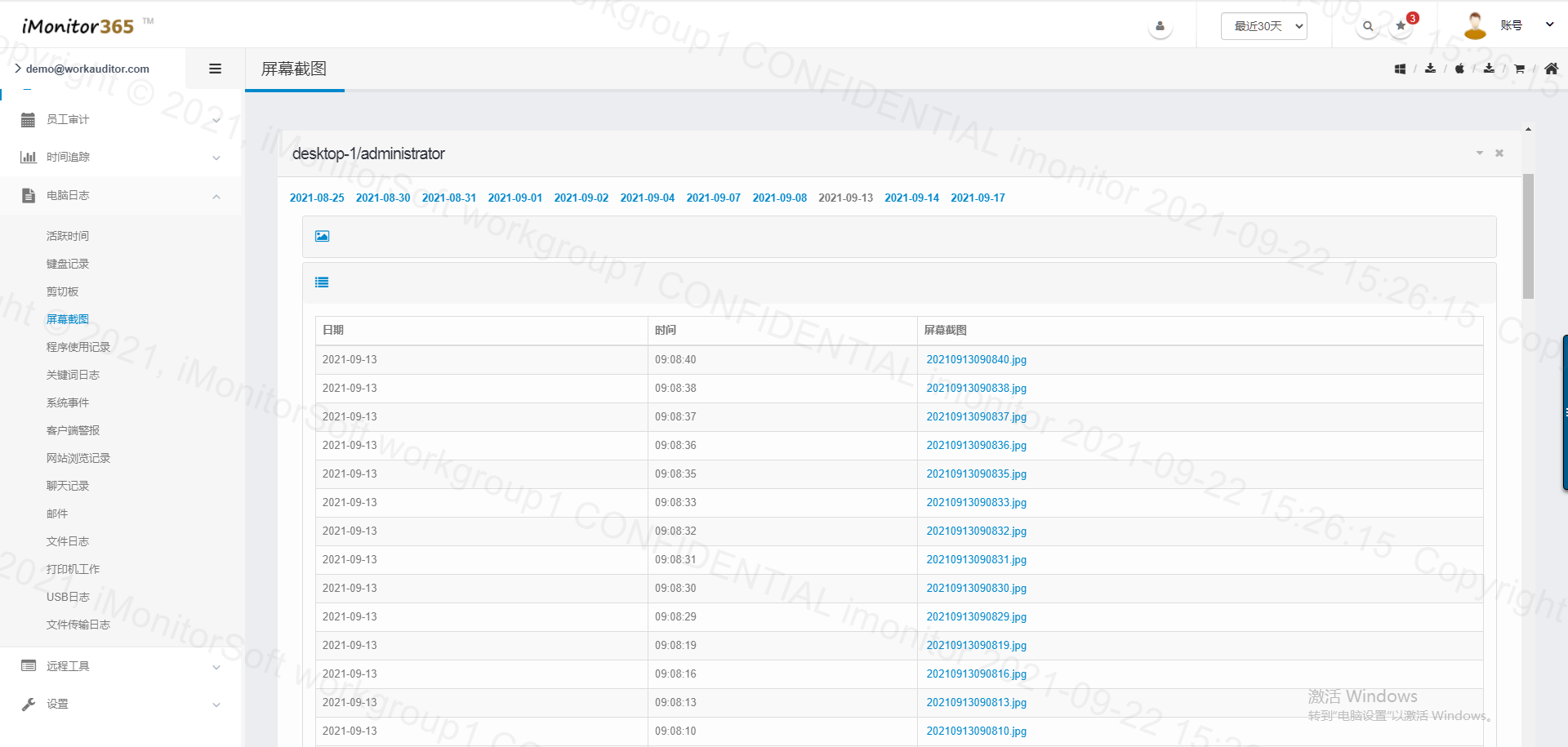Select date 2021-09-17
Screen dimensions: 1568x747
pyautogui.click(x=978, y=198)
